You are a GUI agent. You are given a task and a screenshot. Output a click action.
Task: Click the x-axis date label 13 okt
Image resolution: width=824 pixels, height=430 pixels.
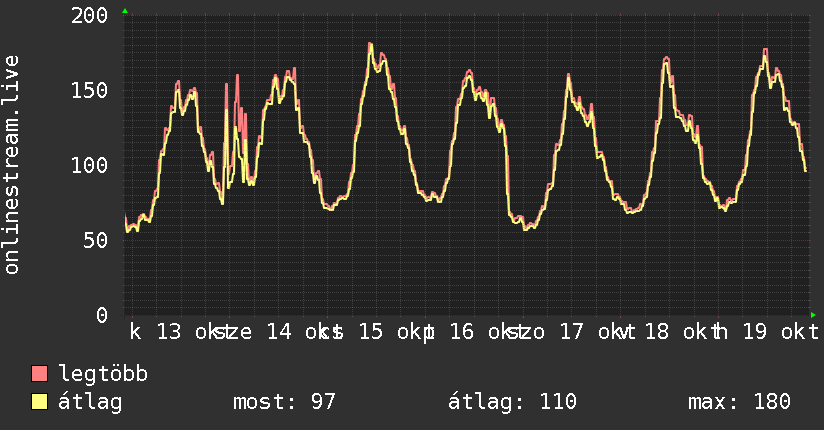192,332
